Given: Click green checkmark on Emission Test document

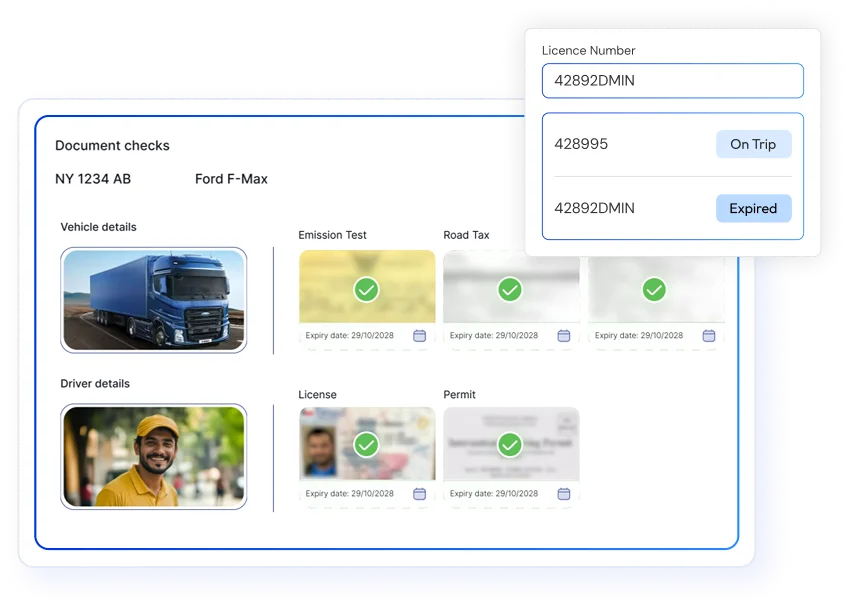Looking at the screenshot, I should point(367,290).
